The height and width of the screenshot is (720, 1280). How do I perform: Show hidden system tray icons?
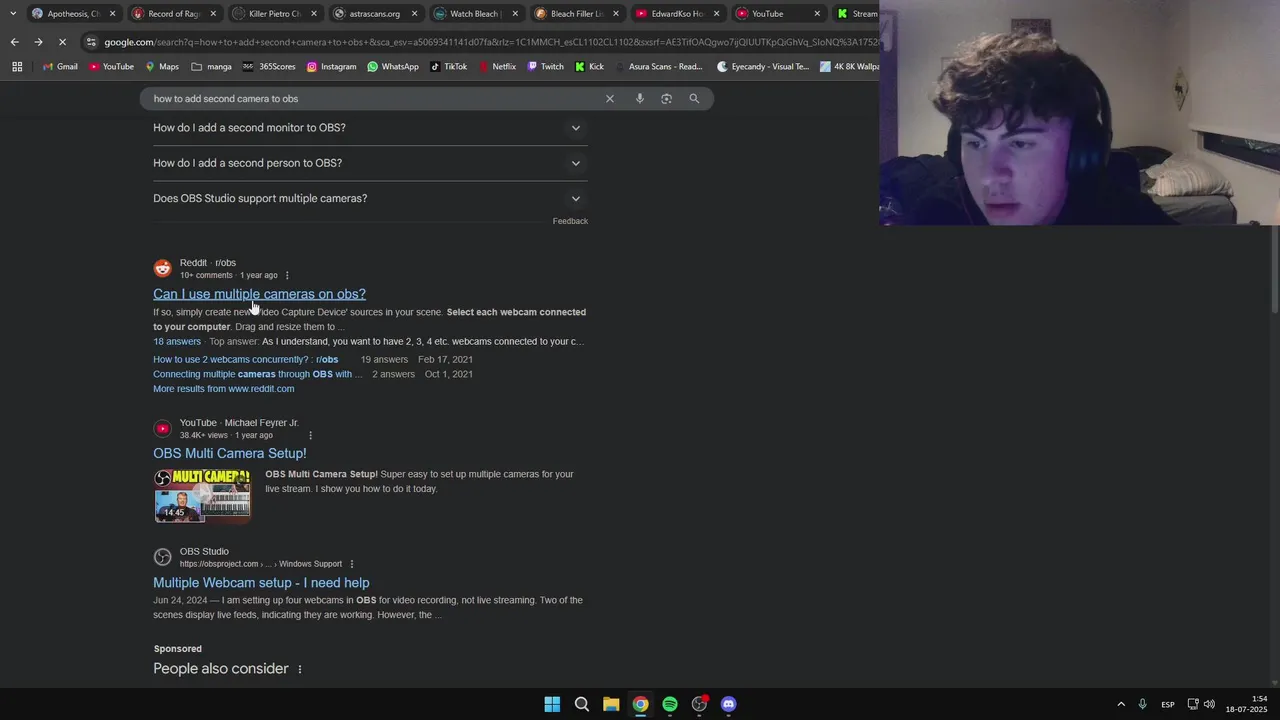click(x=1121, y=704)
